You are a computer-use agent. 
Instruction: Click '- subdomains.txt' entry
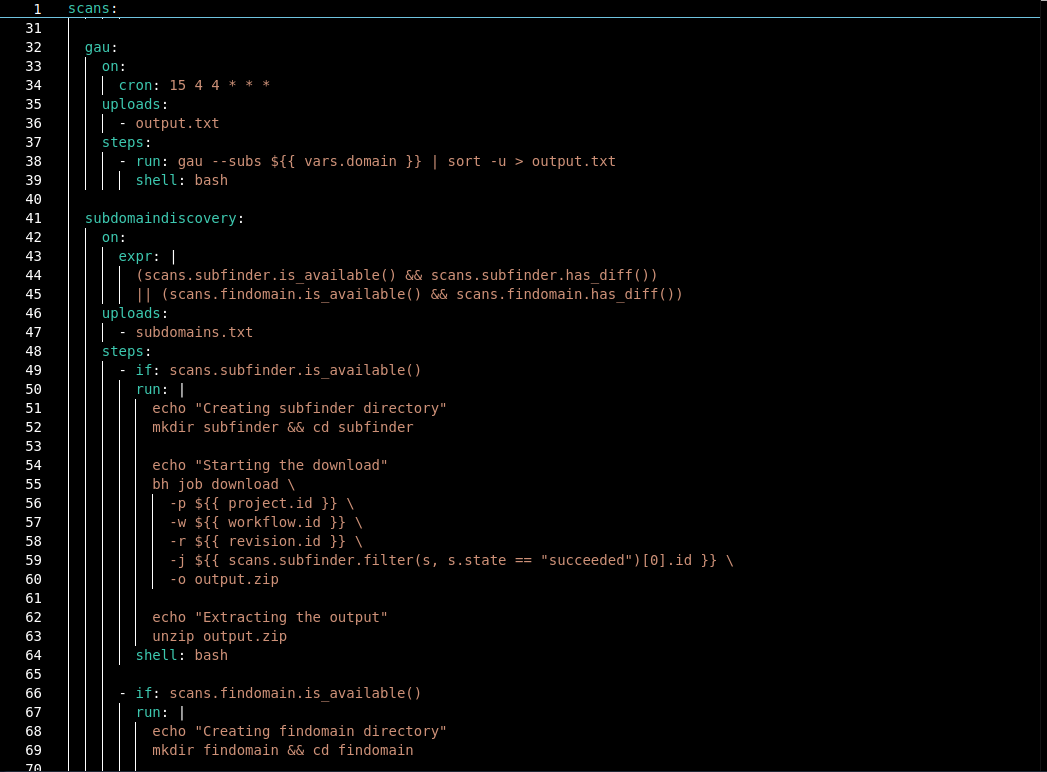(186, 333)
